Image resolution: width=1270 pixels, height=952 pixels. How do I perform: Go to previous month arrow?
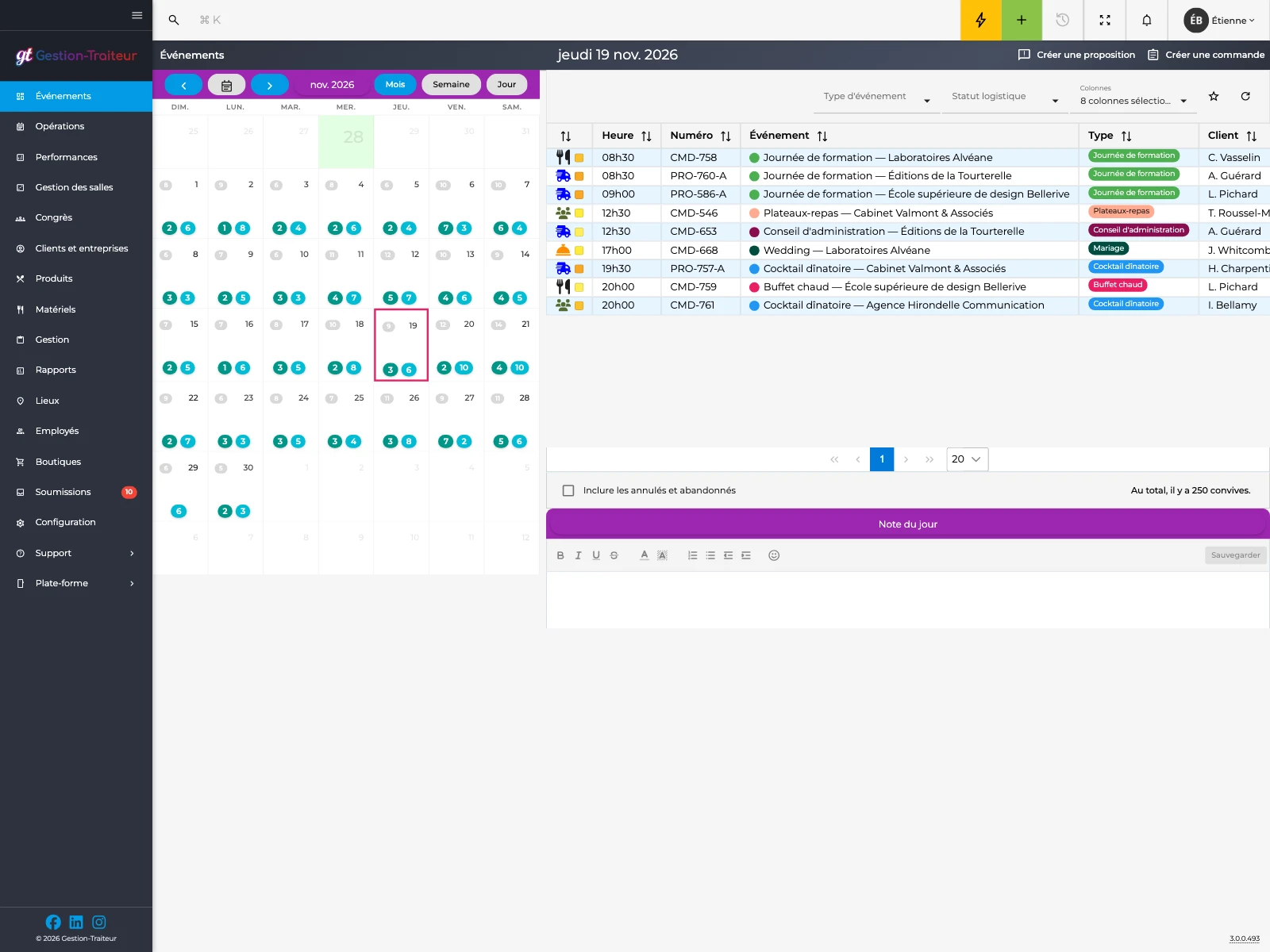(x=183, y=84)
